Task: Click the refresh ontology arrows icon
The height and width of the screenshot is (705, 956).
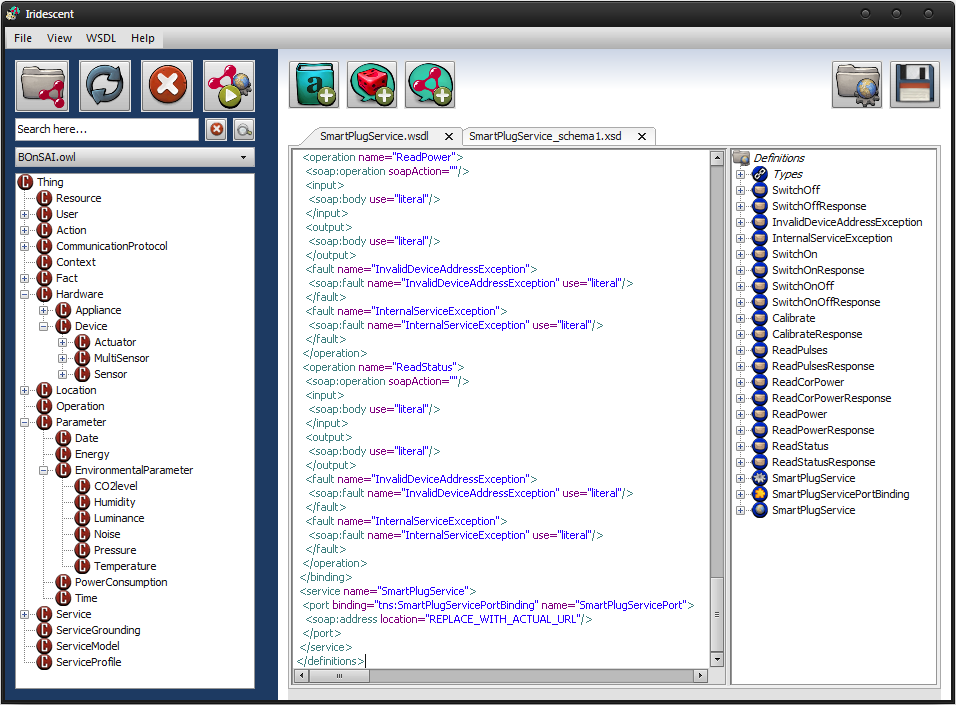Action: pyautogui.click(x=104, y=86)
